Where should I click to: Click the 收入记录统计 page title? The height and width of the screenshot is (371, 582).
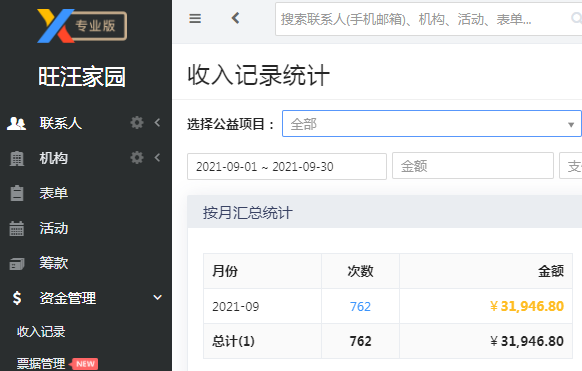(258, 75)
